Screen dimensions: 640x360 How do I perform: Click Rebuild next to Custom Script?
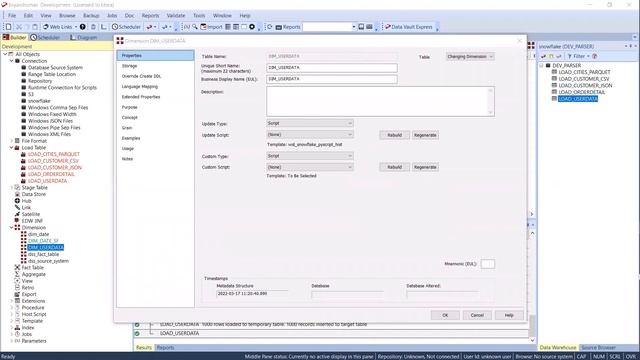[394, 167]
